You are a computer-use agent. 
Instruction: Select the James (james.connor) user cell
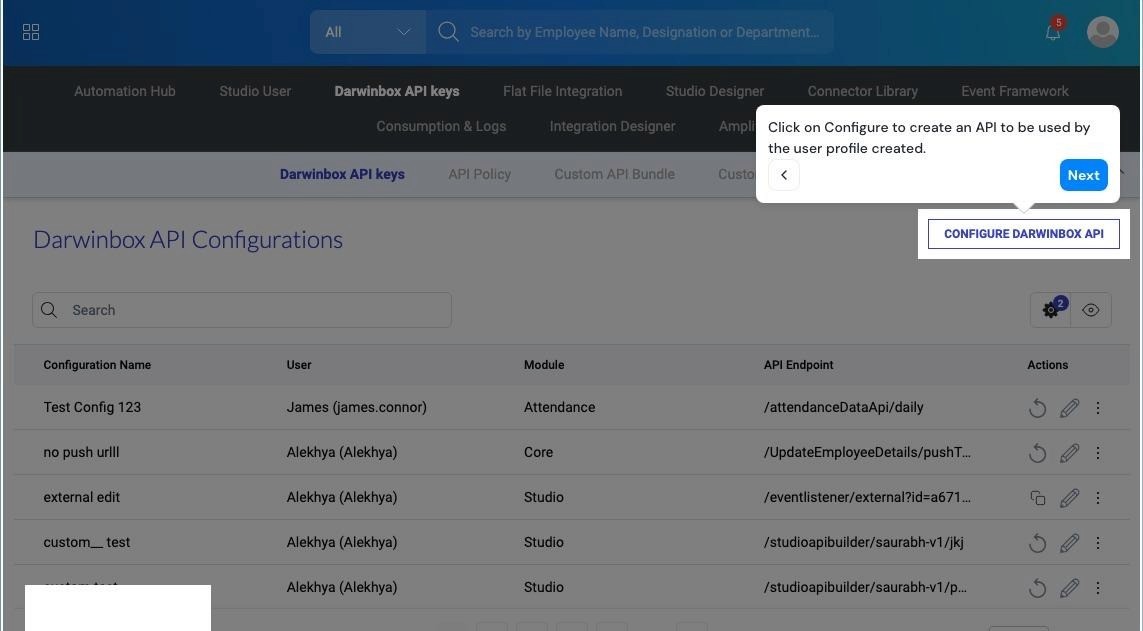(356, 407)
